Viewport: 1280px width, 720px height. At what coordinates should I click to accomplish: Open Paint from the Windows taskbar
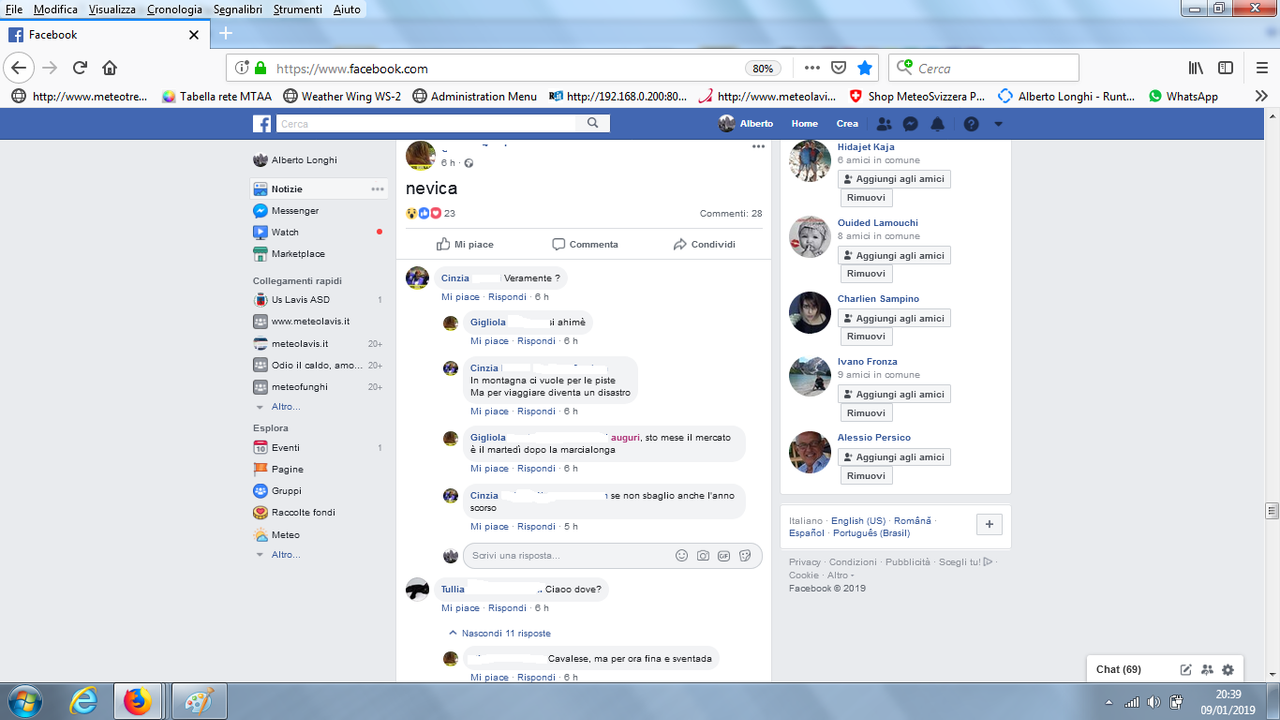pyautogui.click(x=199, y=702)
